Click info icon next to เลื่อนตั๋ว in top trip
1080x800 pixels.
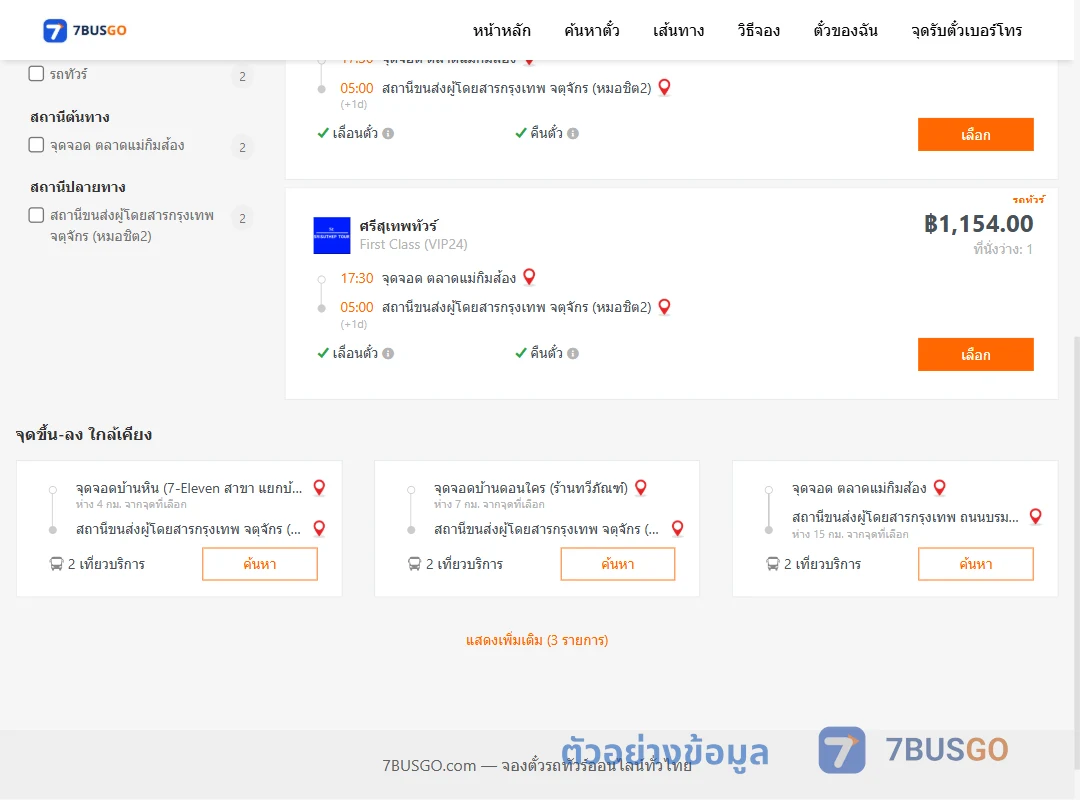388,134
